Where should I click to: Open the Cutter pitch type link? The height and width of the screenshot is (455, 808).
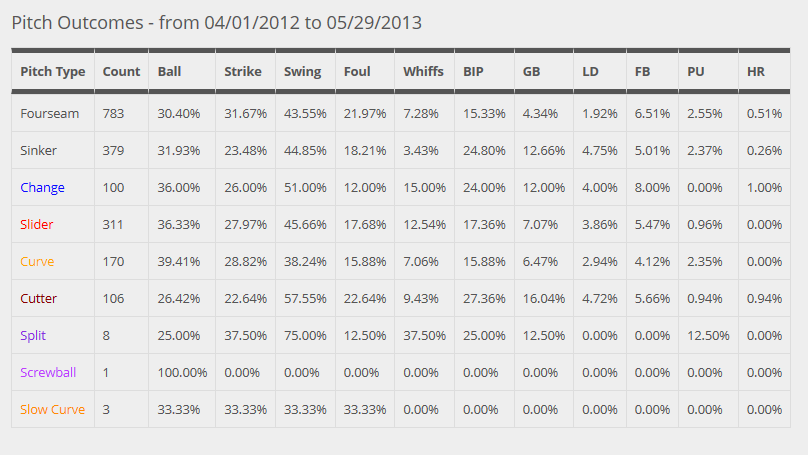[x=39, y=299]
